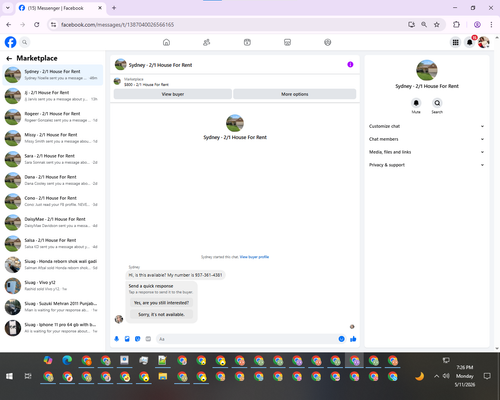Open the Missy - 2/1 House For Rent chat

tap(53, 138)
